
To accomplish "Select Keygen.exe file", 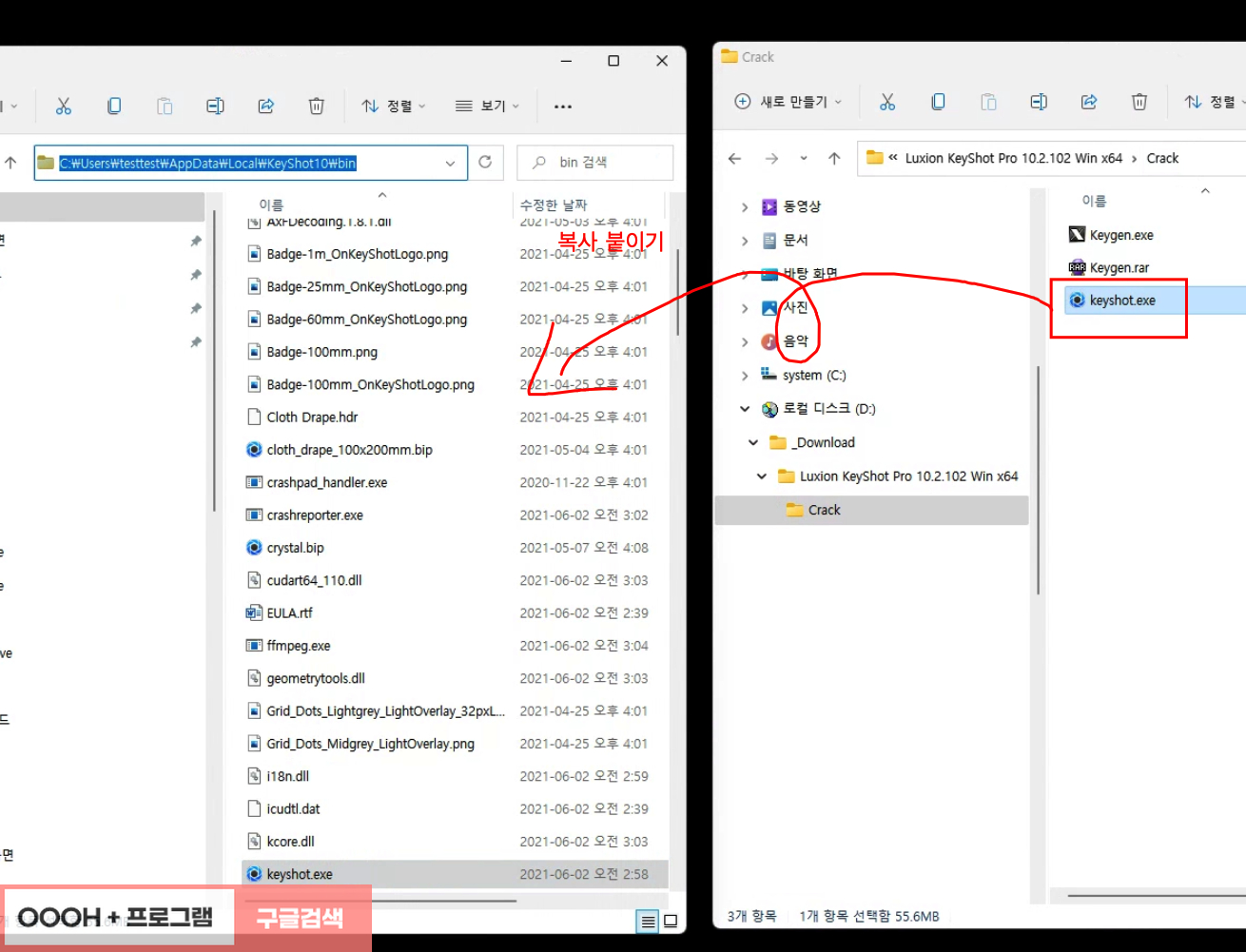I will [x=1111, y=235].
